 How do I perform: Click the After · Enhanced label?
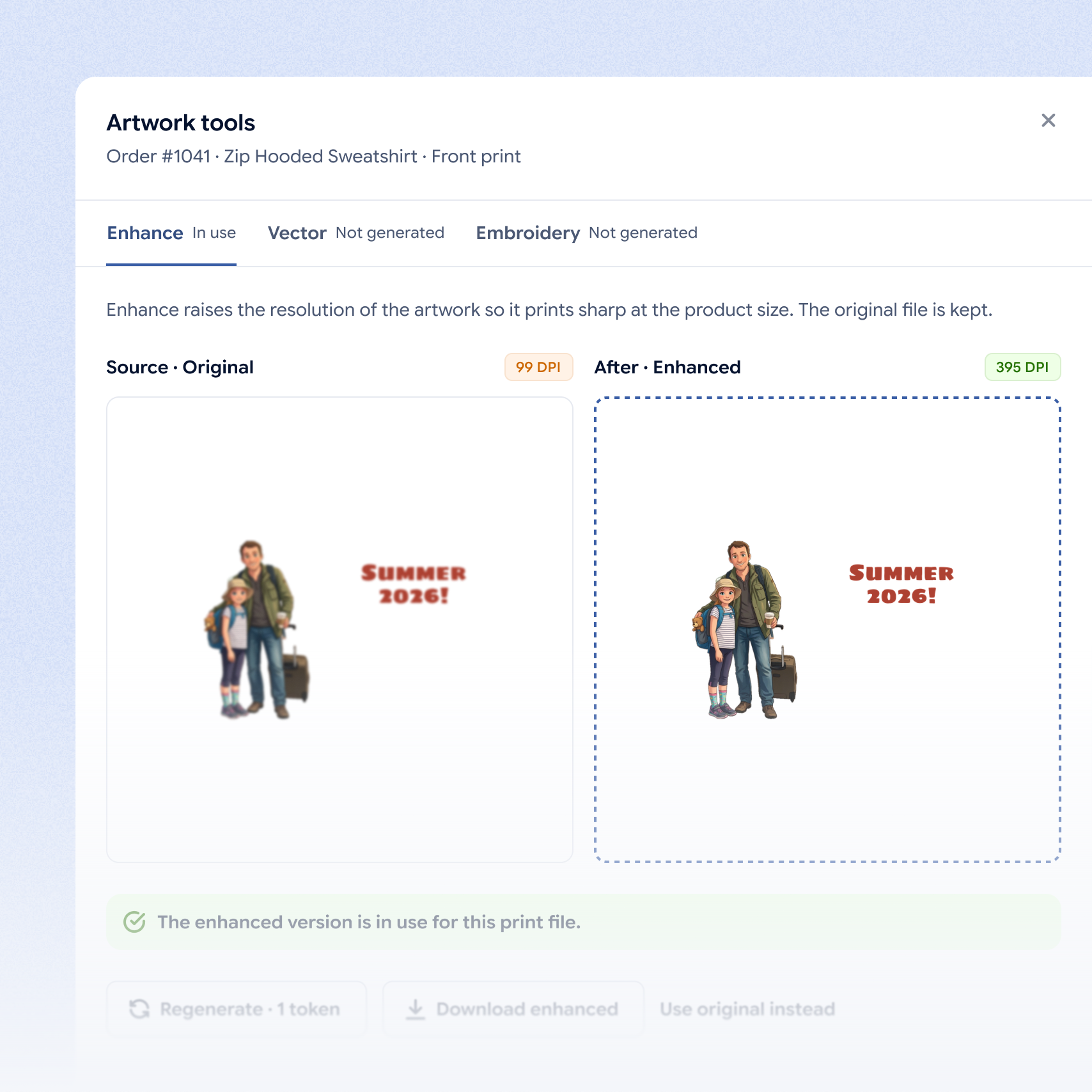[x=667, y=367]
